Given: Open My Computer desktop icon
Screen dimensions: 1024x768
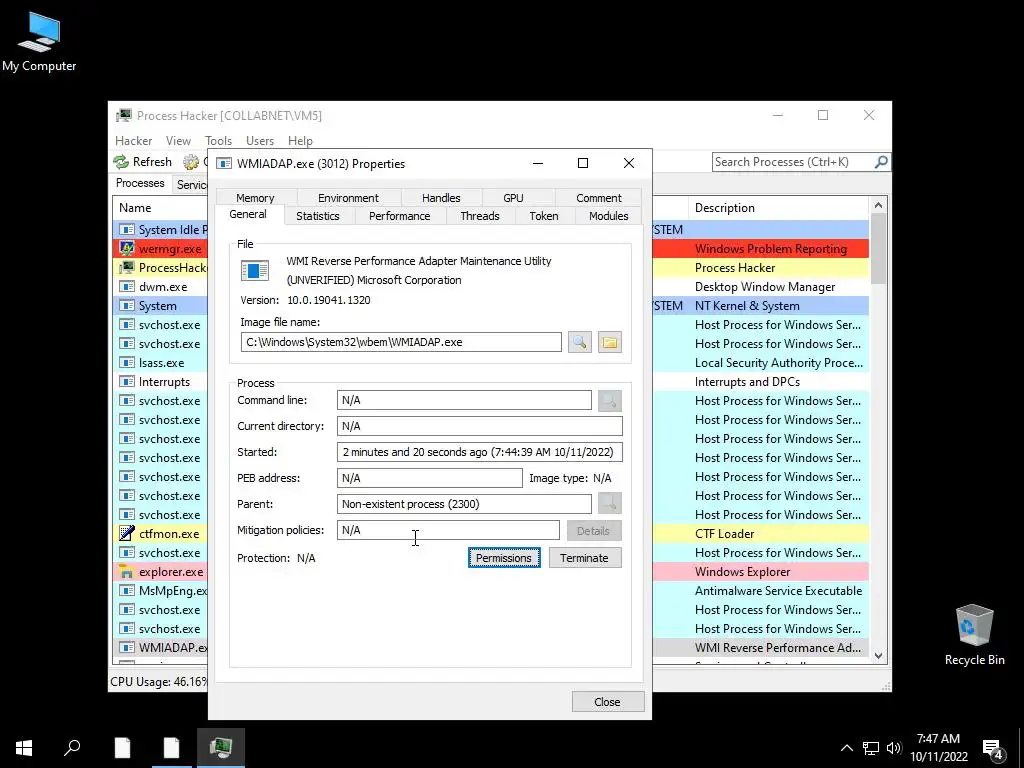Looking at the screenshot, I should (39, 42).
